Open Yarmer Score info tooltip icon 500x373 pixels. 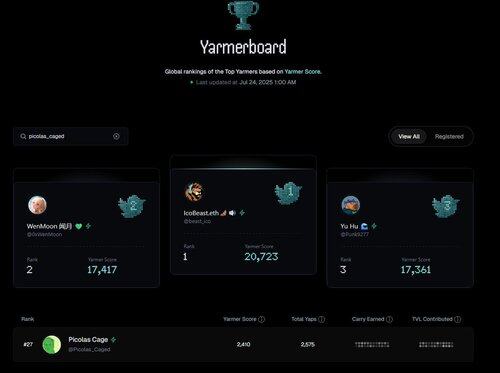tap(262, 319)
